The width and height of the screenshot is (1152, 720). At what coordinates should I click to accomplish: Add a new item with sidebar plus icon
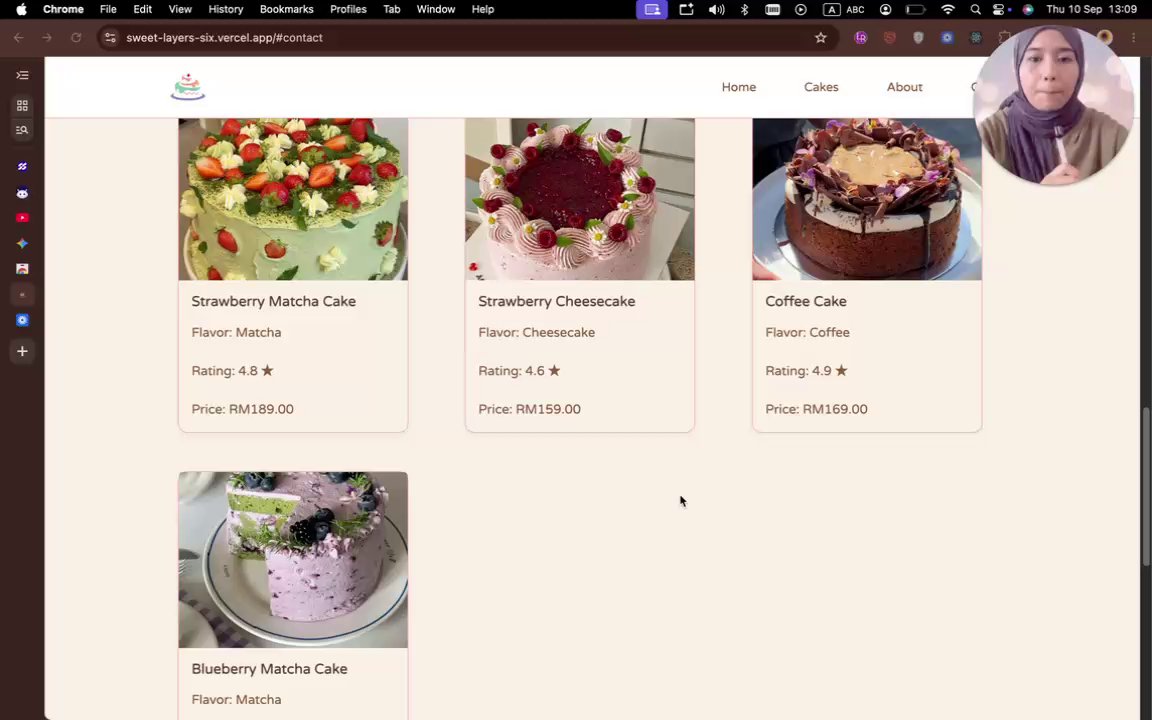pyautogui.click(x=22, y=351)
